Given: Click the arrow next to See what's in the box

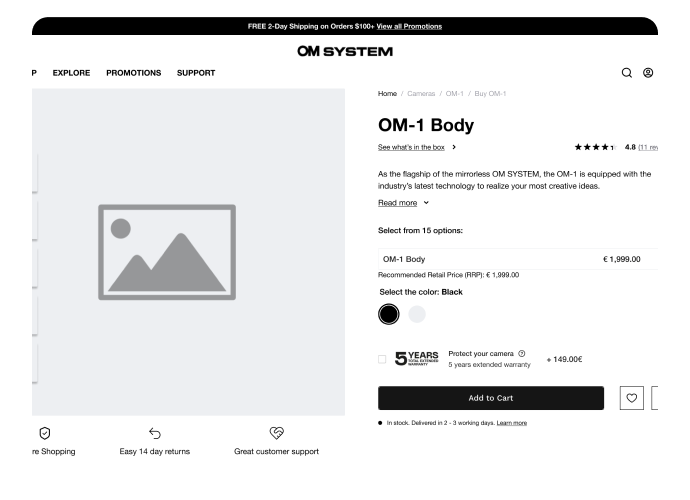Looking at the screenshot, I should 454,147.
